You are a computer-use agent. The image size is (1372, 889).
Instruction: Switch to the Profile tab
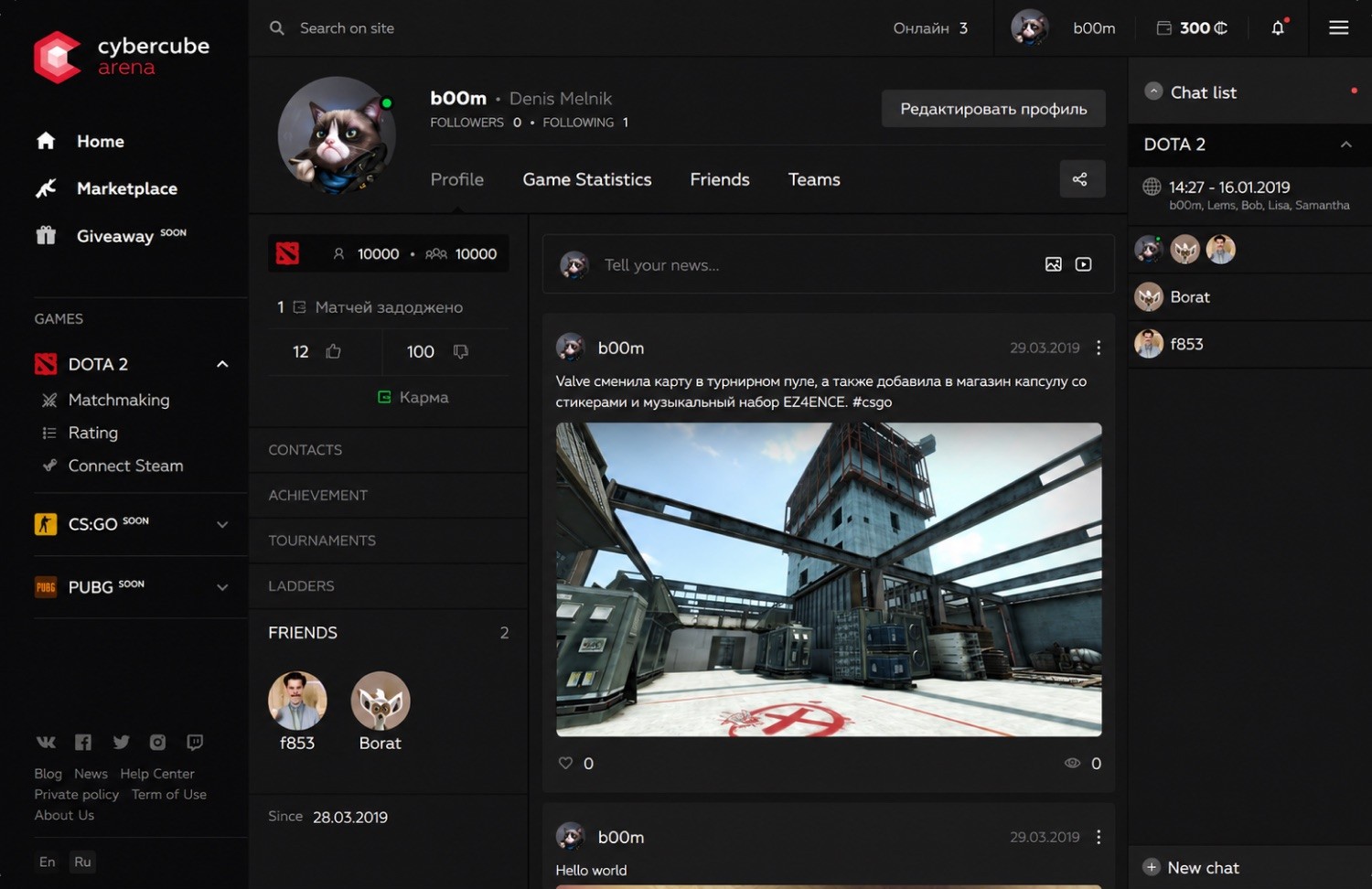[x=457, y=179]
